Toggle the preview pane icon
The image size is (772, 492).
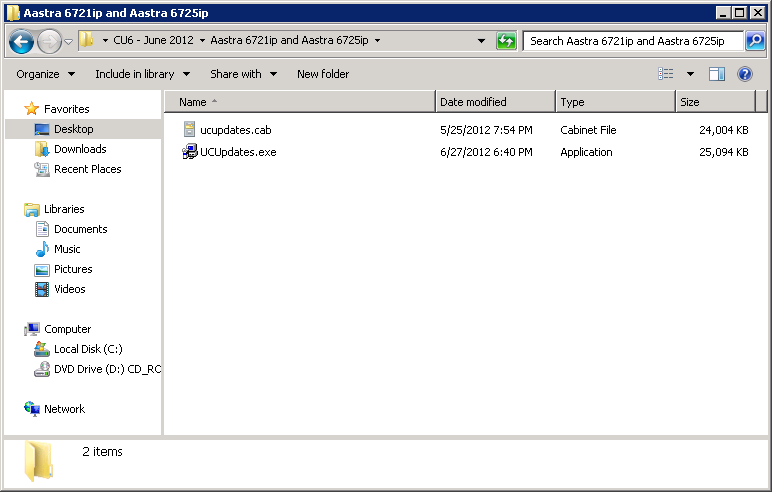point(716,74)
